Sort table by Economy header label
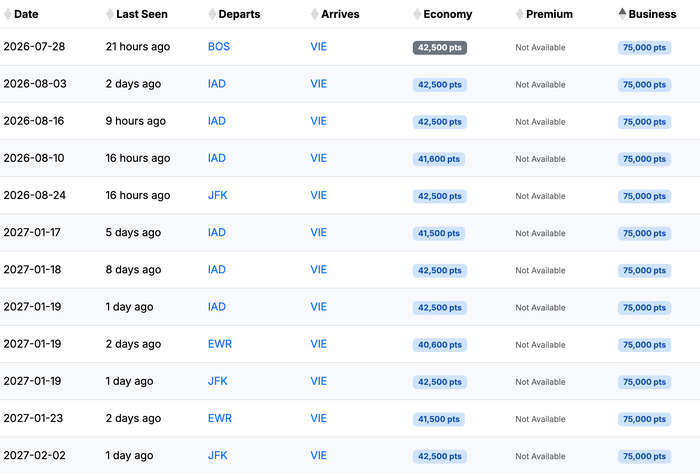The image size is (700, 473). click(x=448, y=14)
